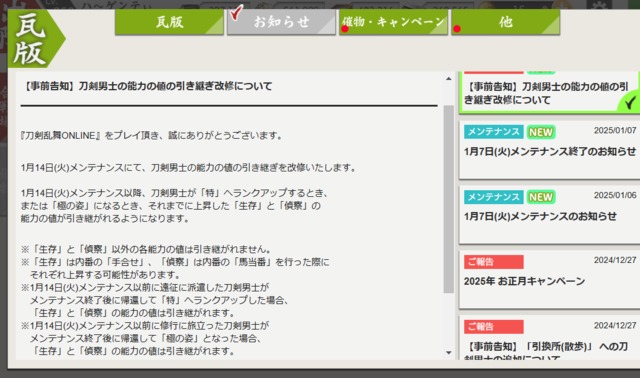This screenshot has height=378, width=640.
Task: Click the NEW badge on 2025/01/07 notice
Action: tap(541, 132)
